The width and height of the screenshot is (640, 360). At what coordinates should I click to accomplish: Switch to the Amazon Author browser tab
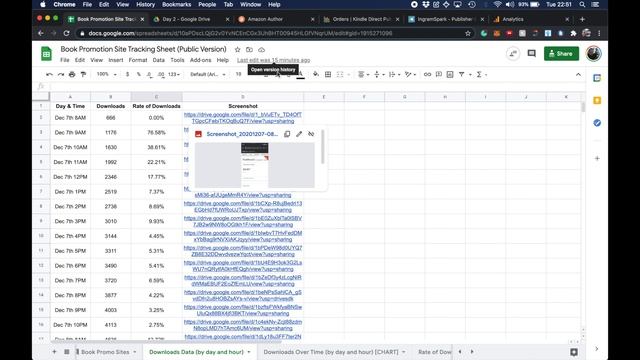pyautogui.click(x=265, y=19)
